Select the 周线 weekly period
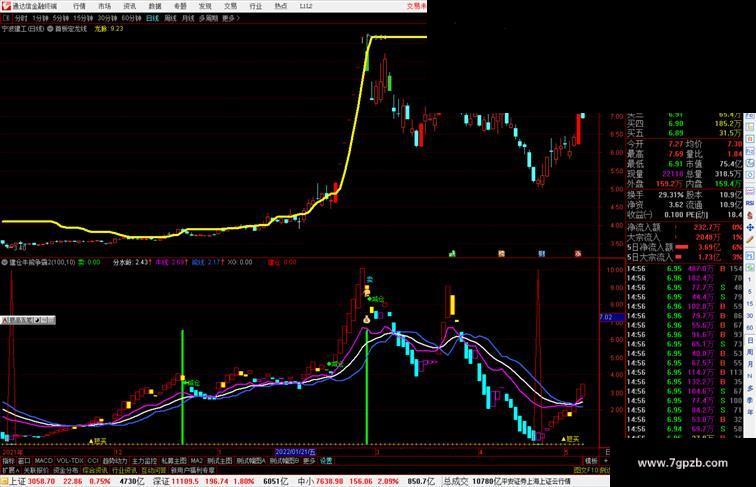756x487 pixels. (170, 18)
